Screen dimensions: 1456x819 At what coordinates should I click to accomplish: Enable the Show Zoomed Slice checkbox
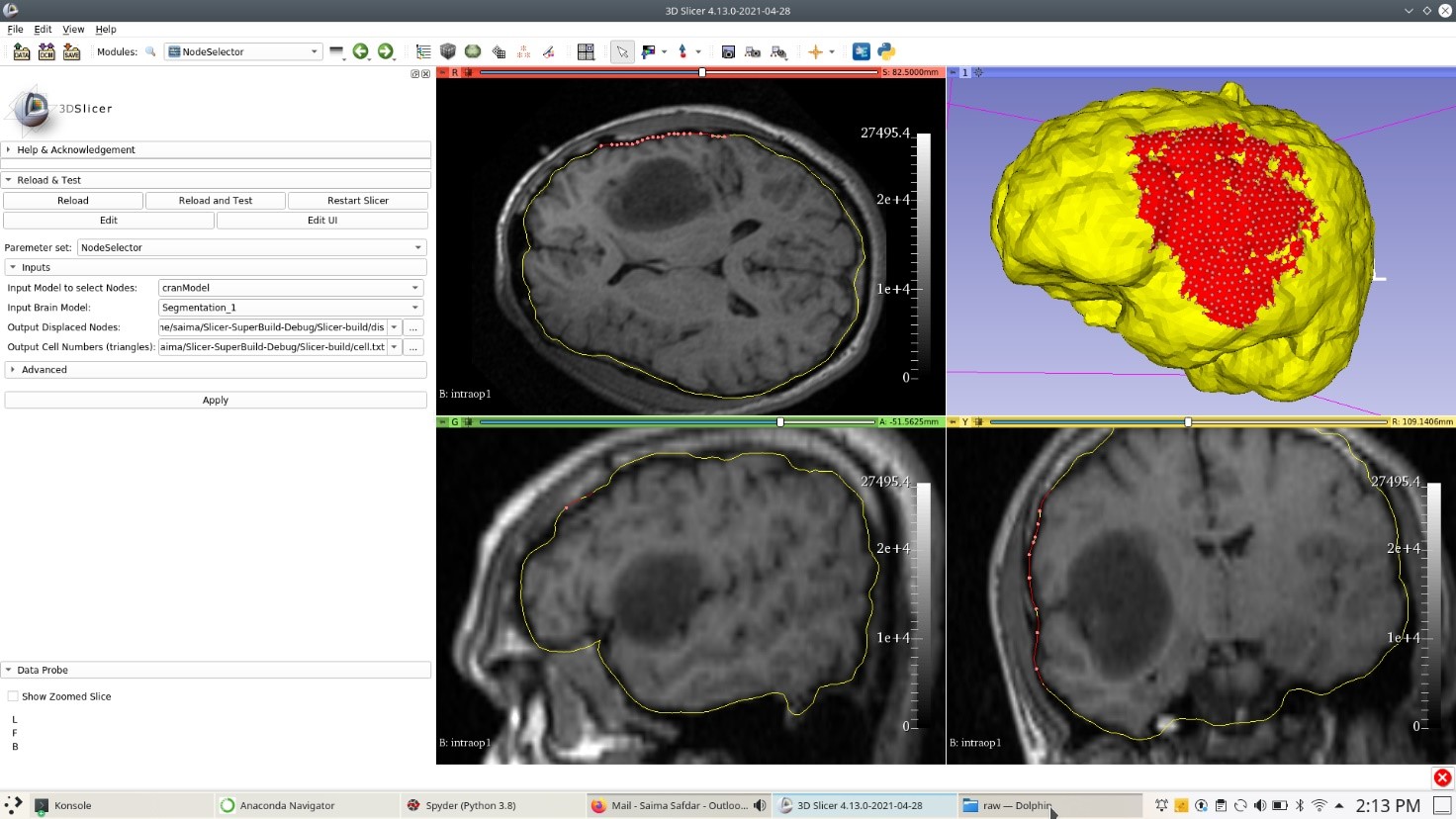(x=13, y=696)
